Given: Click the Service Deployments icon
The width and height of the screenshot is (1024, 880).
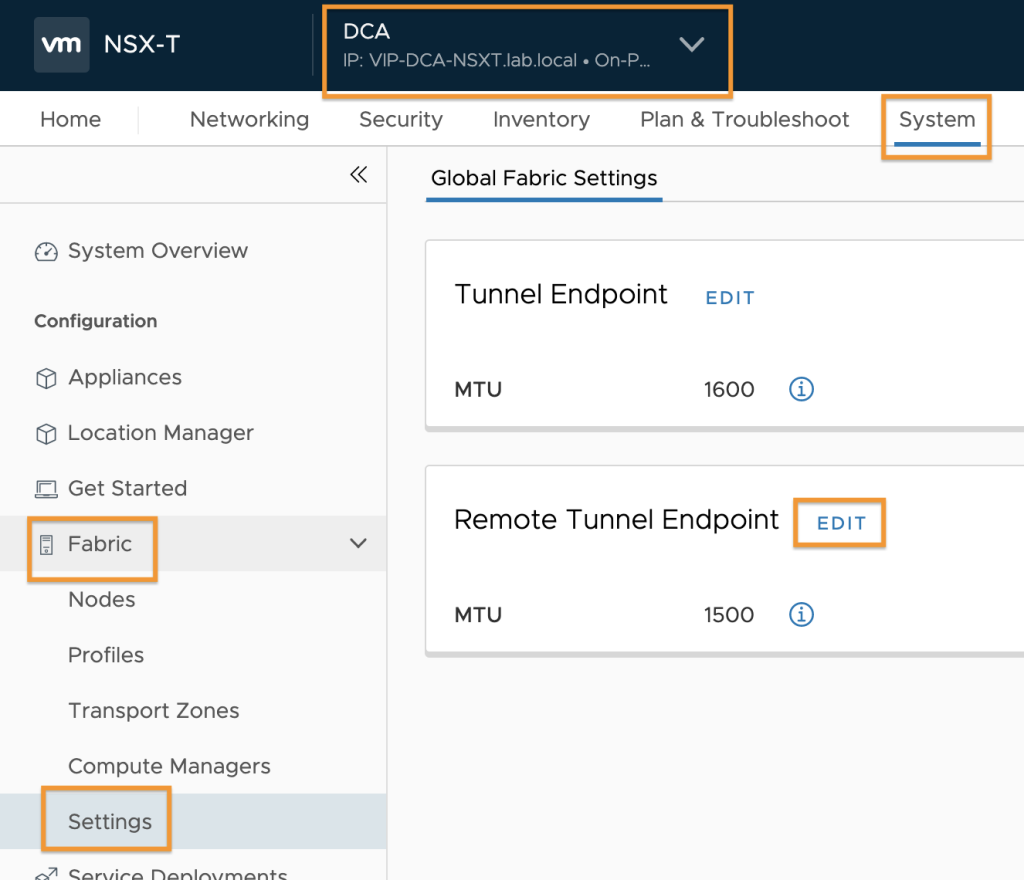Looking at the screenshot, I should click(x=46, y=873).
